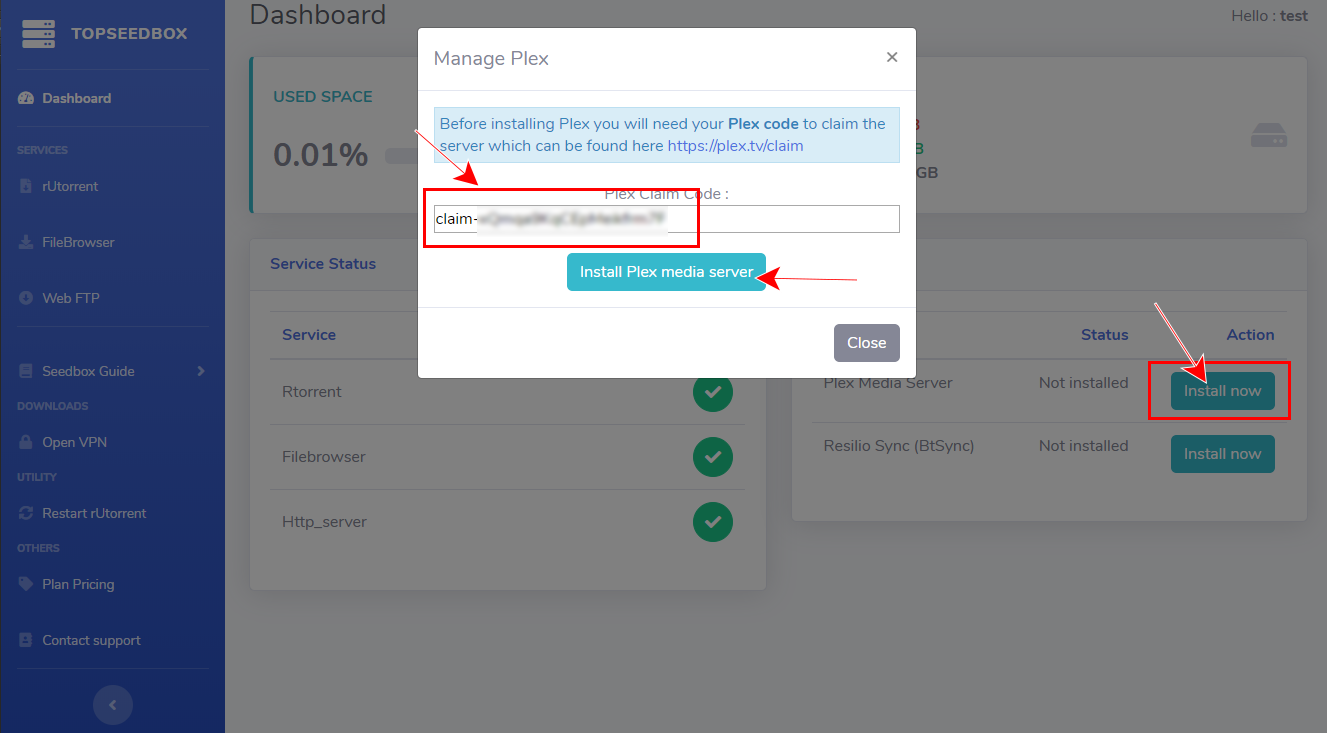1327x733 pixels.
Task: Open the plex.tv/claim link
Action: (735, 146)
